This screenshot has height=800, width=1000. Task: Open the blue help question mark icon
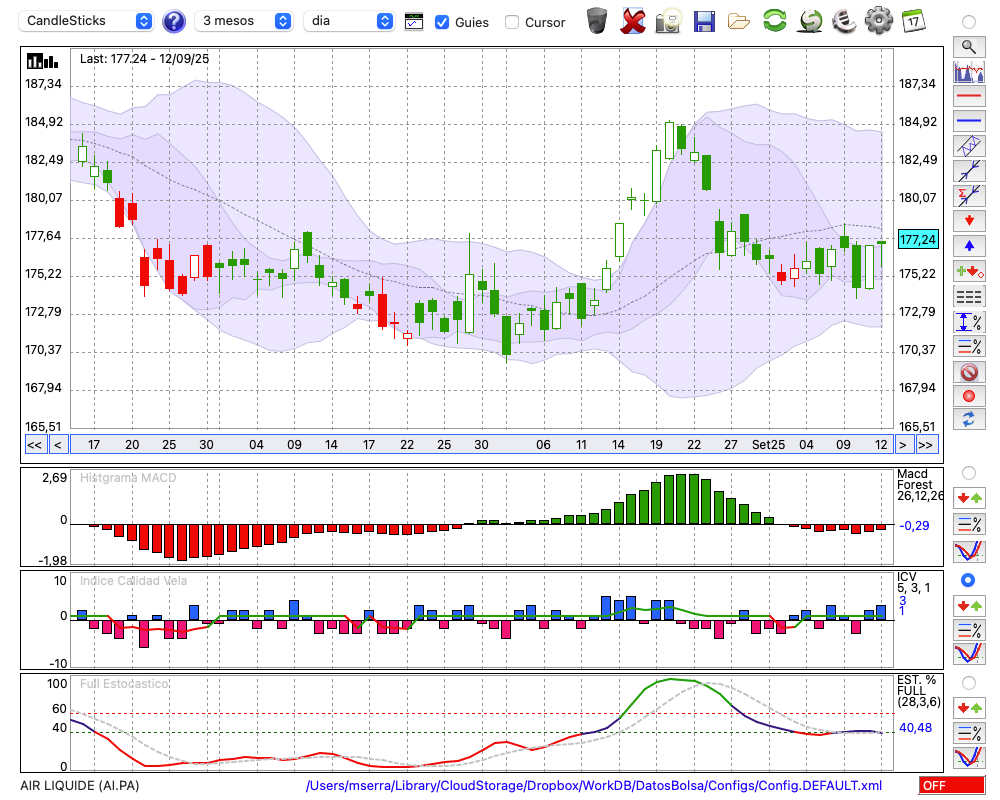click(173, 21)
